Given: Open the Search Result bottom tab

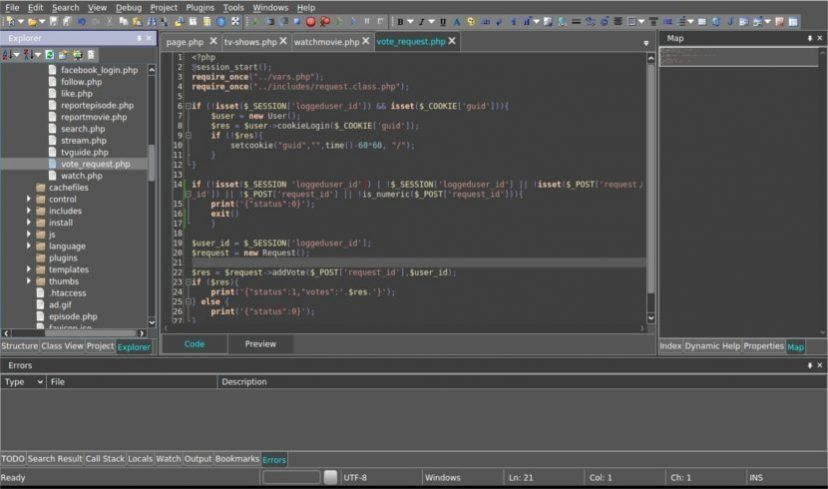Looking at the screenshot, I should [55, 458].
